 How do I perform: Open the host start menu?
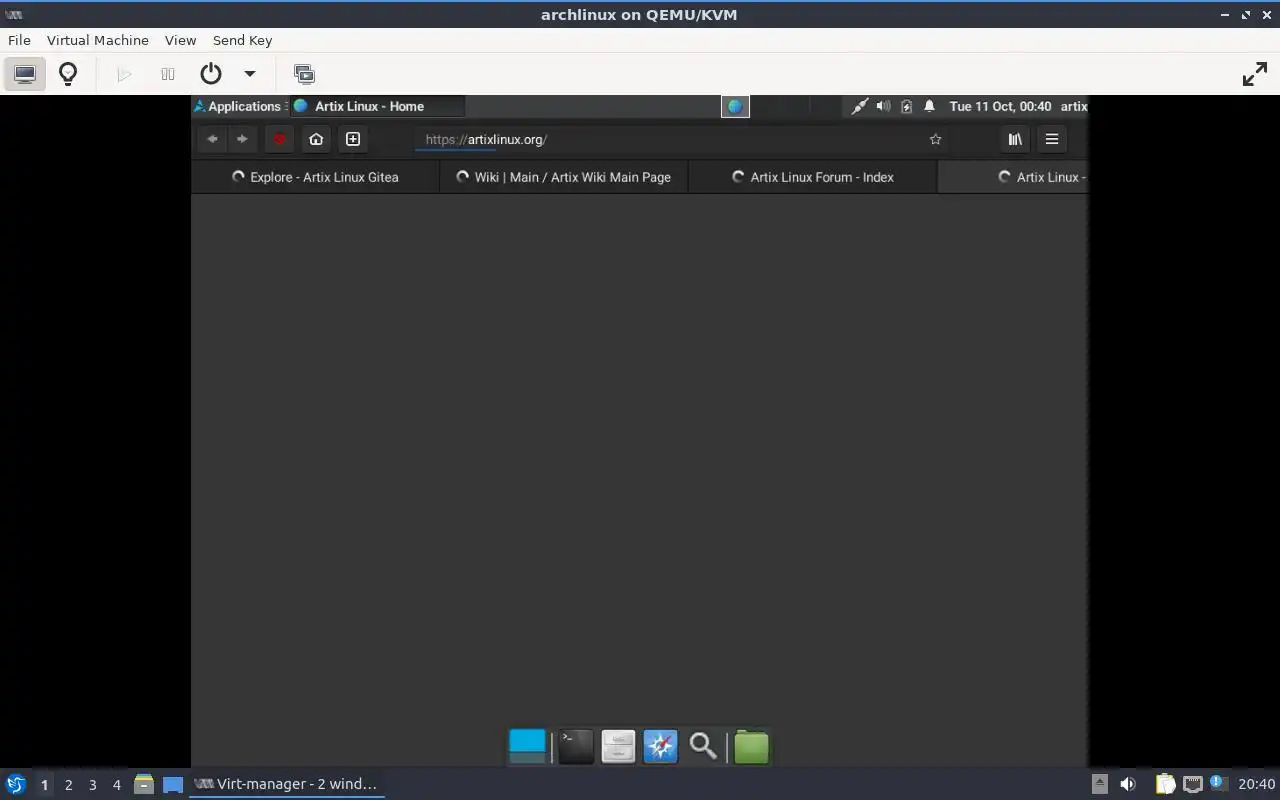pyautogui.click(x=16, y=784)
